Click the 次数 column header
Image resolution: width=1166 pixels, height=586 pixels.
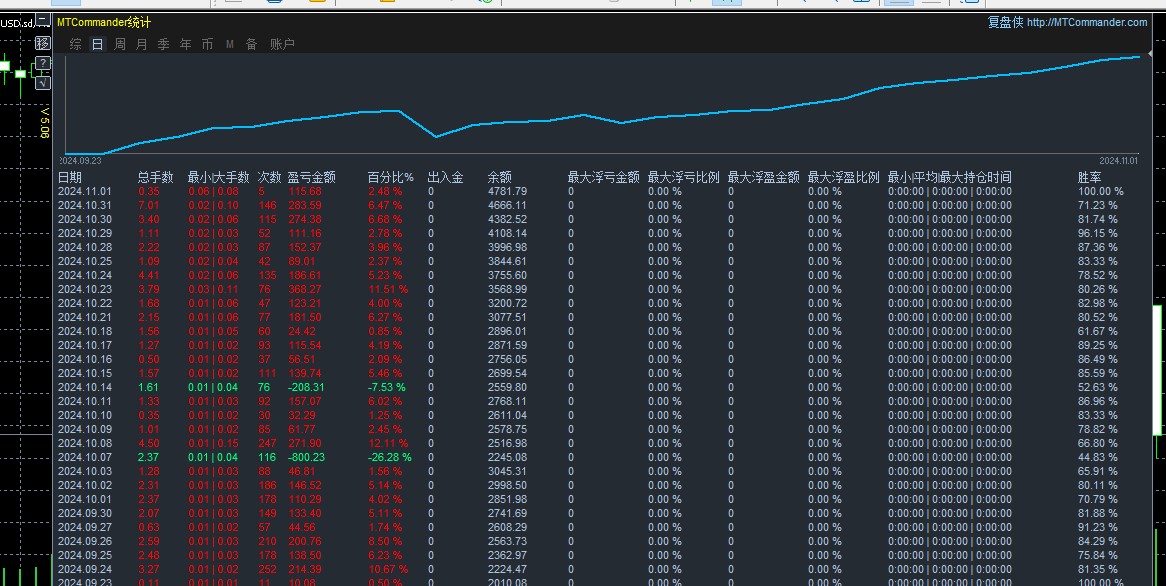pos(269,177)
